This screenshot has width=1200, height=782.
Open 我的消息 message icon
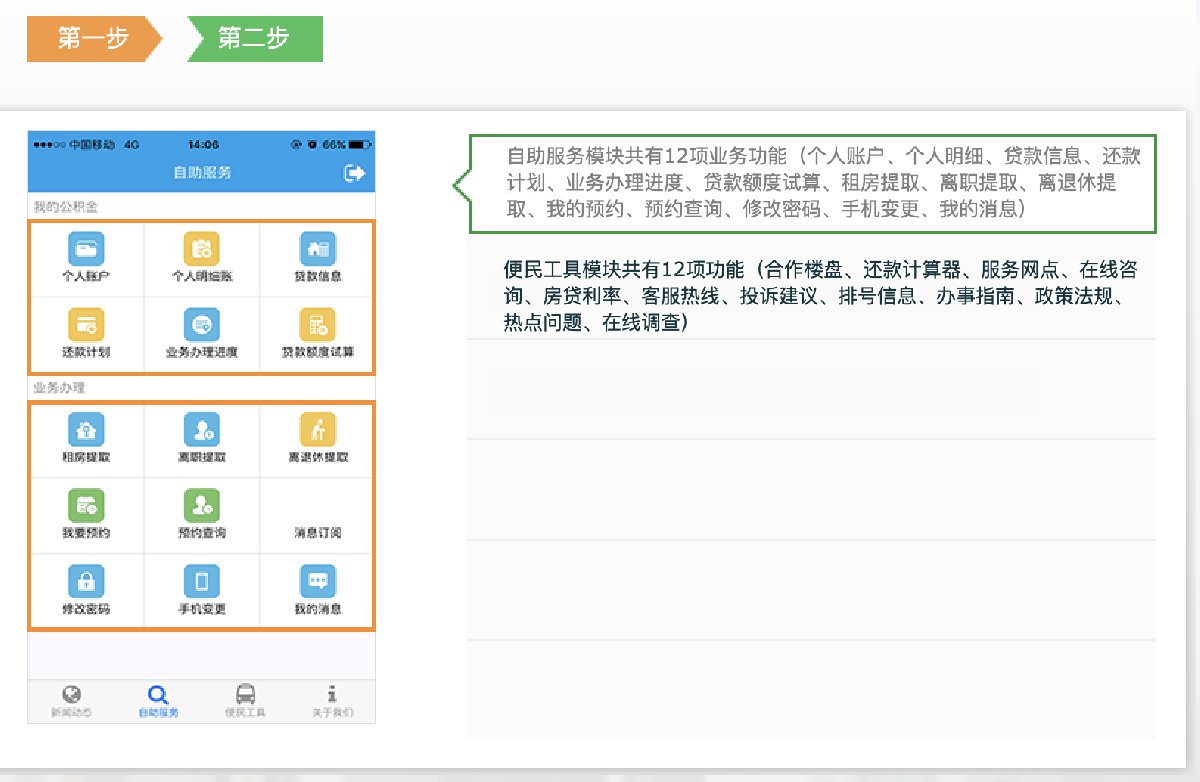click(x=317, y=581)
